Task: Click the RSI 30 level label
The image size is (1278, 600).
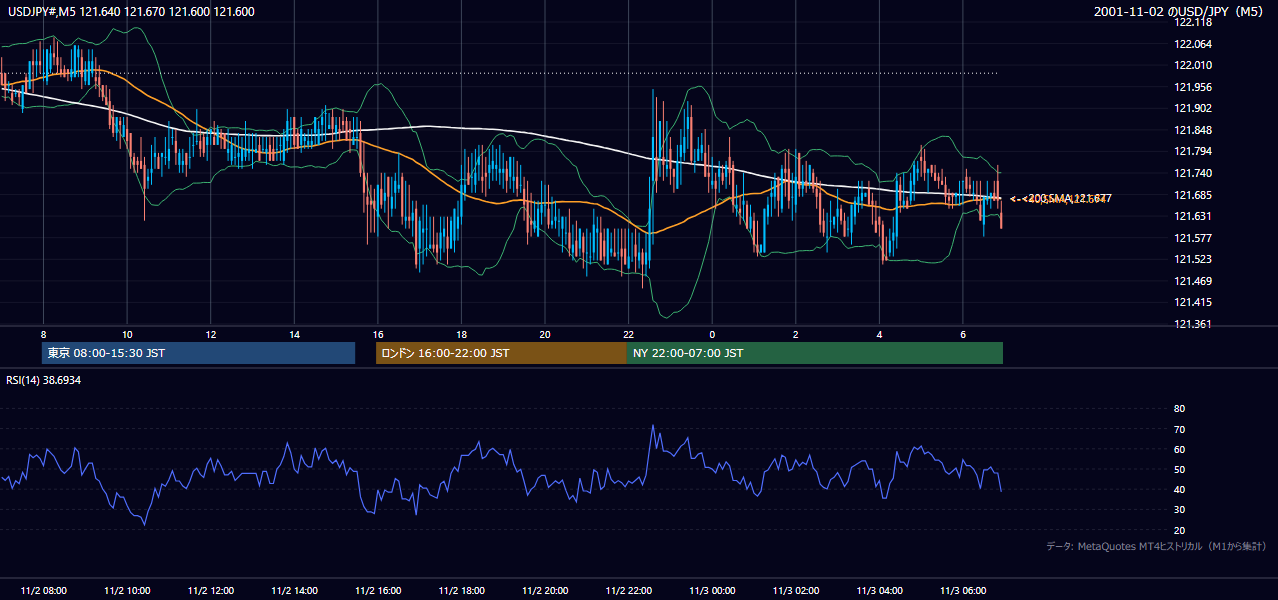Action: point(1179,510)
